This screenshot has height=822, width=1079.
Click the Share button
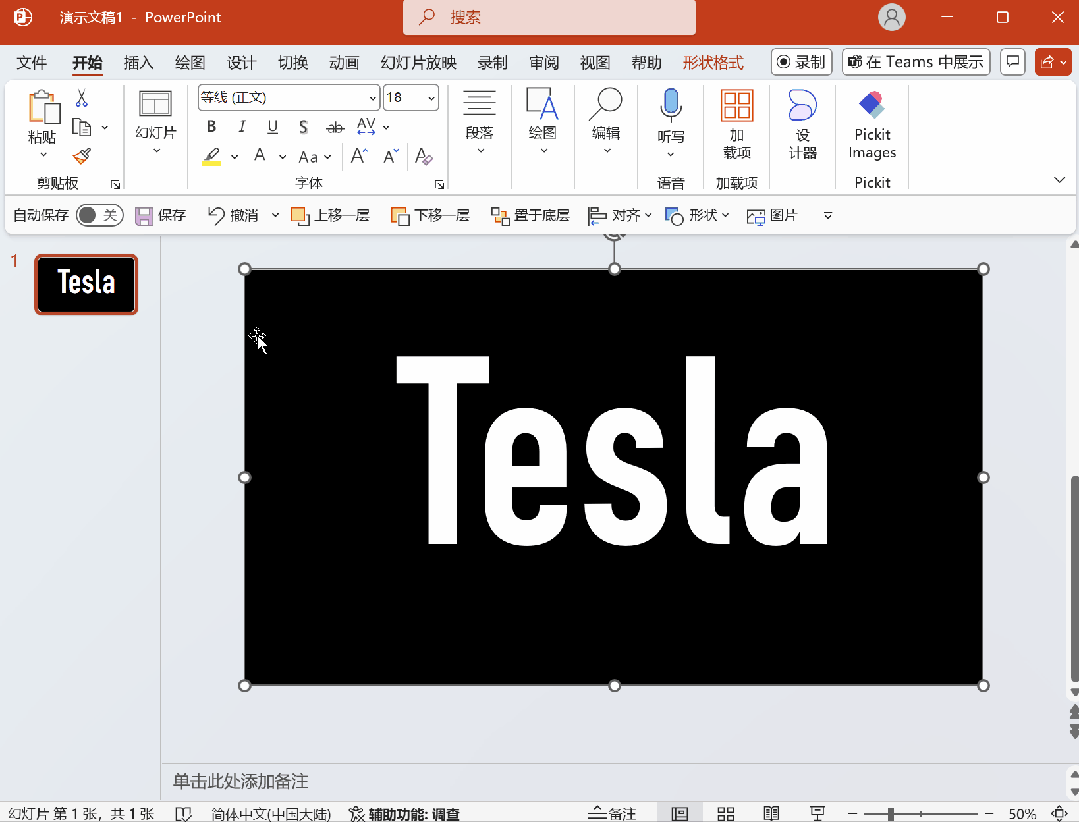coord(1053,62)
